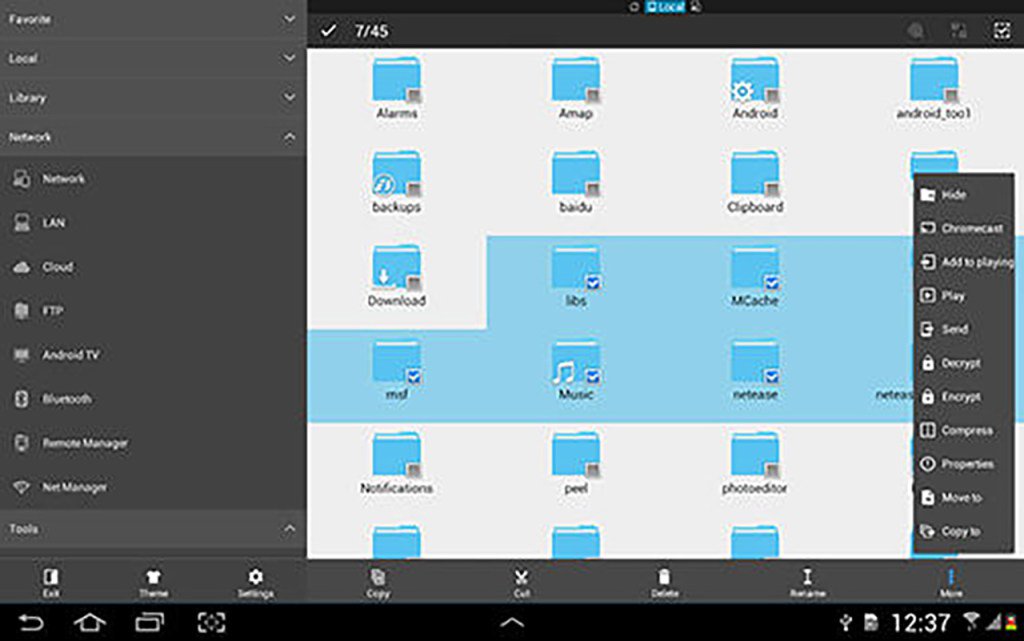1024x641 pixels.
Task: Open the Amap folder
Action: (x=575, y=88)
